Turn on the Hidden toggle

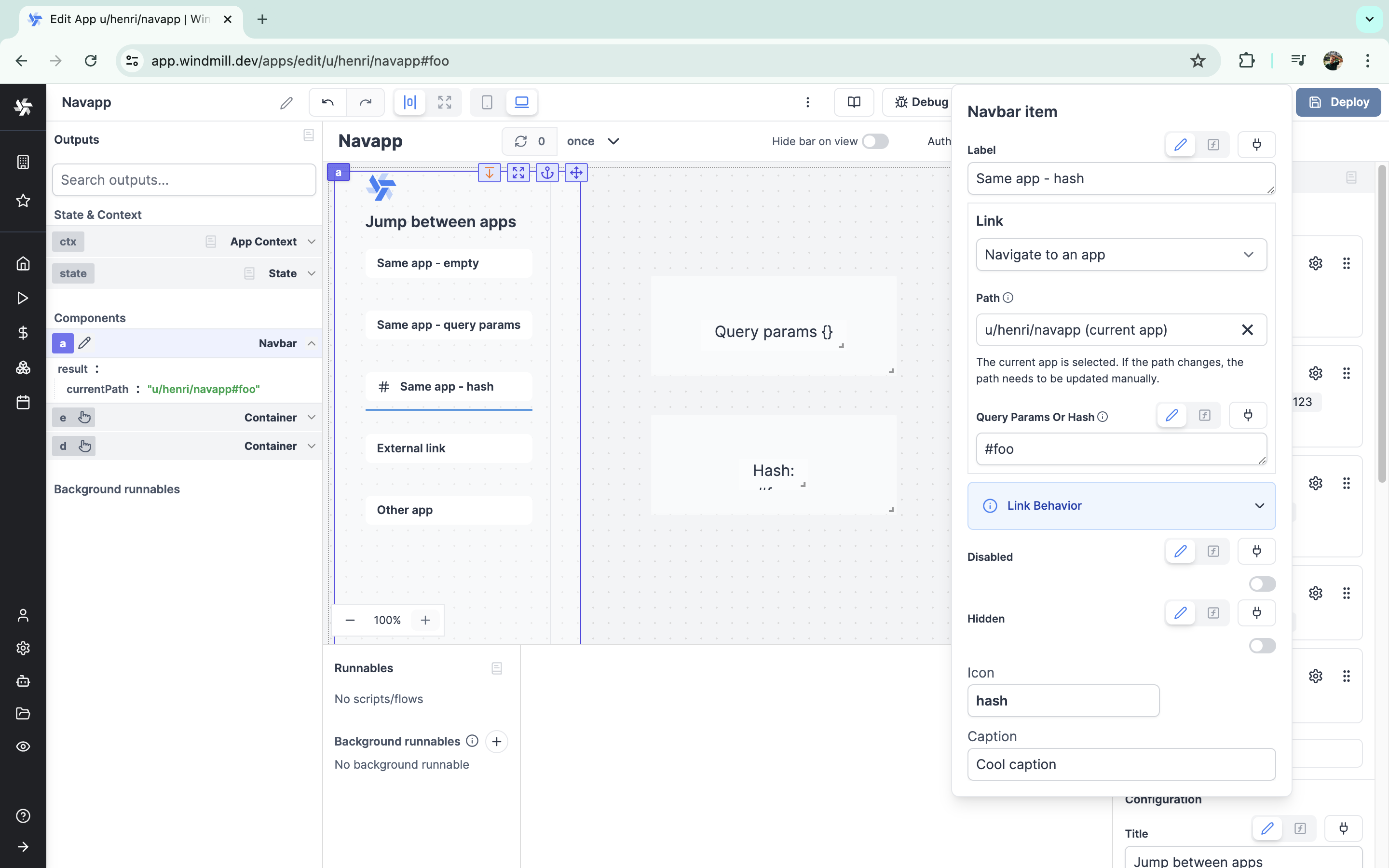1262,646
